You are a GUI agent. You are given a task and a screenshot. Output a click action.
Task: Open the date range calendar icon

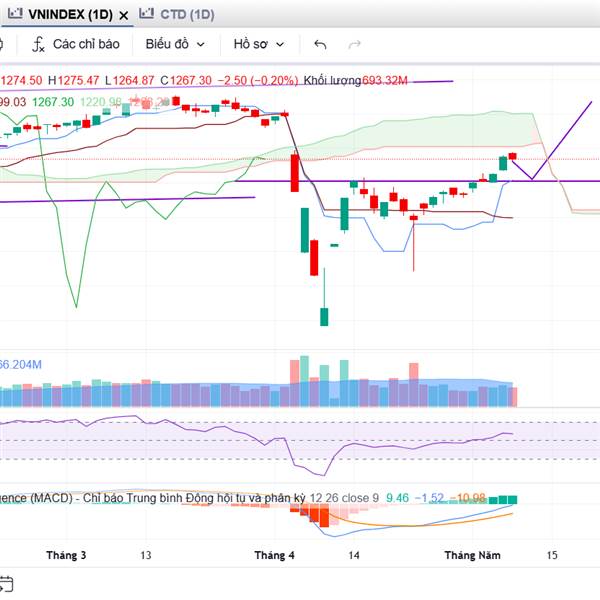pos(5,584)
